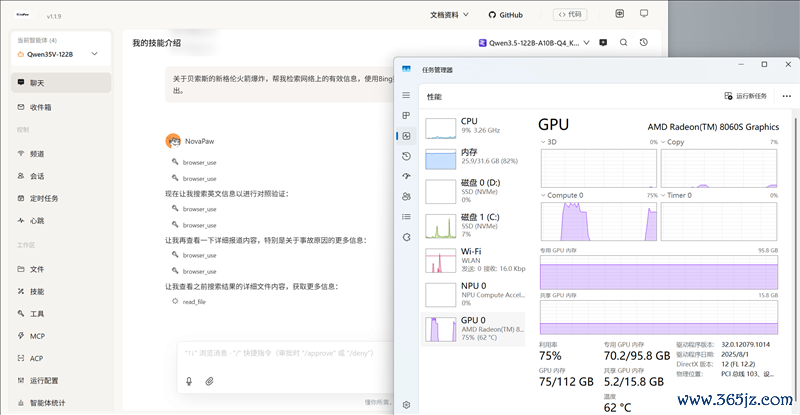The width and height of the screenshot is (800, 415).
Task: Select 磁盘 0 (D:) in performance list
Action: tap(473, 191)
